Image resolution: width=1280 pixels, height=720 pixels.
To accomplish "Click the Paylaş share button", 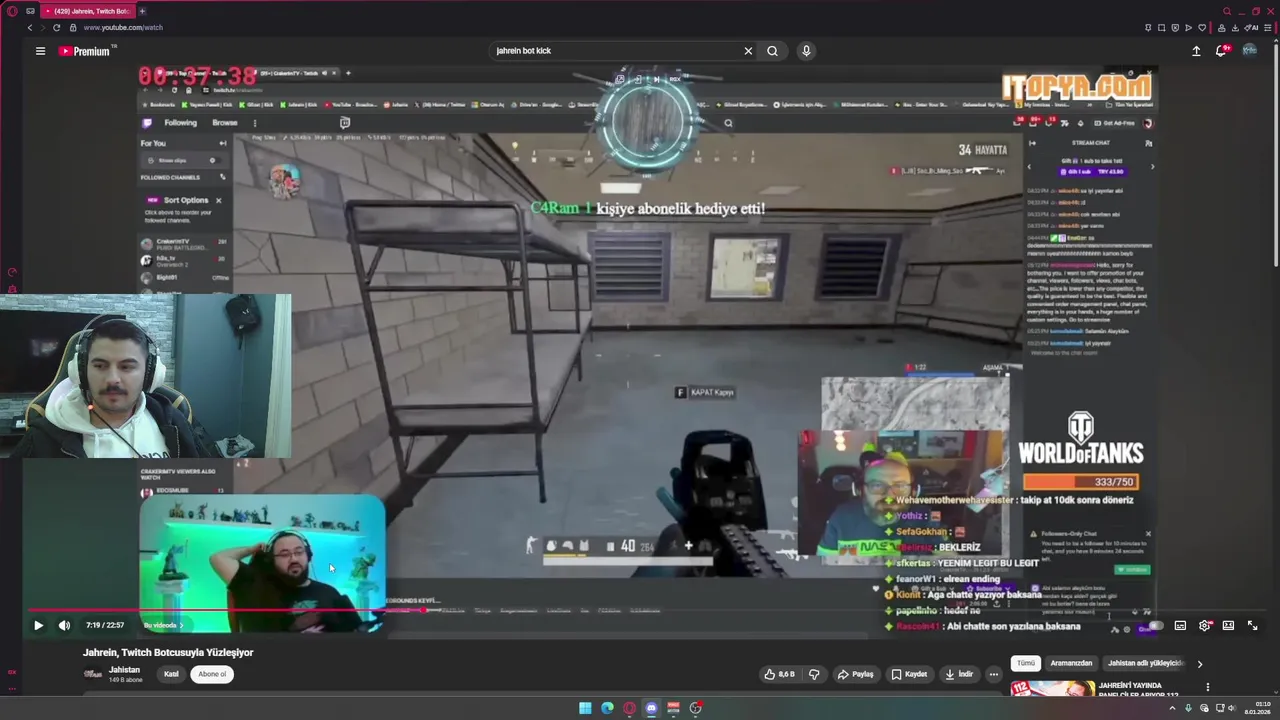I will (x=855, y=674).
